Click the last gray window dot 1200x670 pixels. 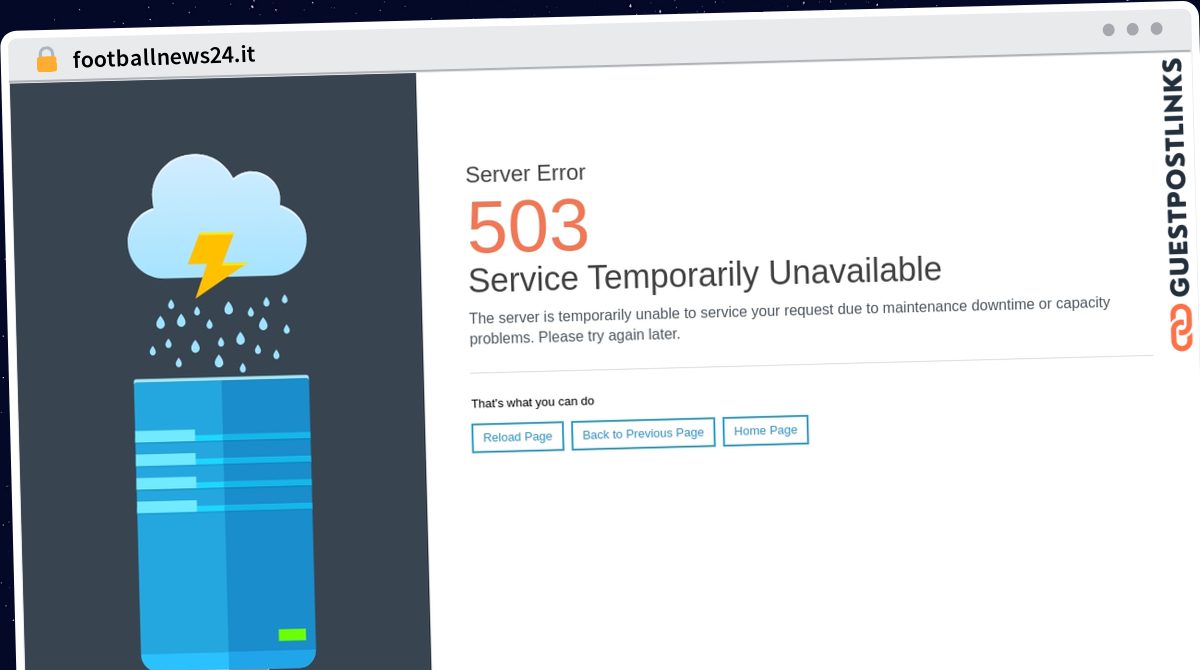[x=1157, y=28]
